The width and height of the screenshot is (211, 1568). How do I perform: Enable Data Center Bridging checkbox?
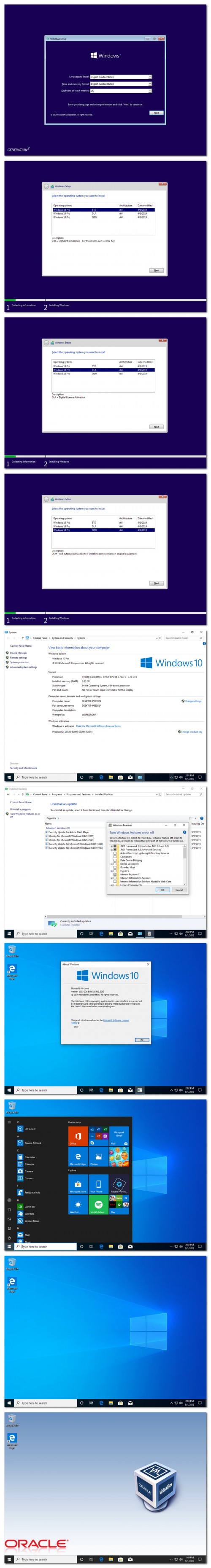115,861
